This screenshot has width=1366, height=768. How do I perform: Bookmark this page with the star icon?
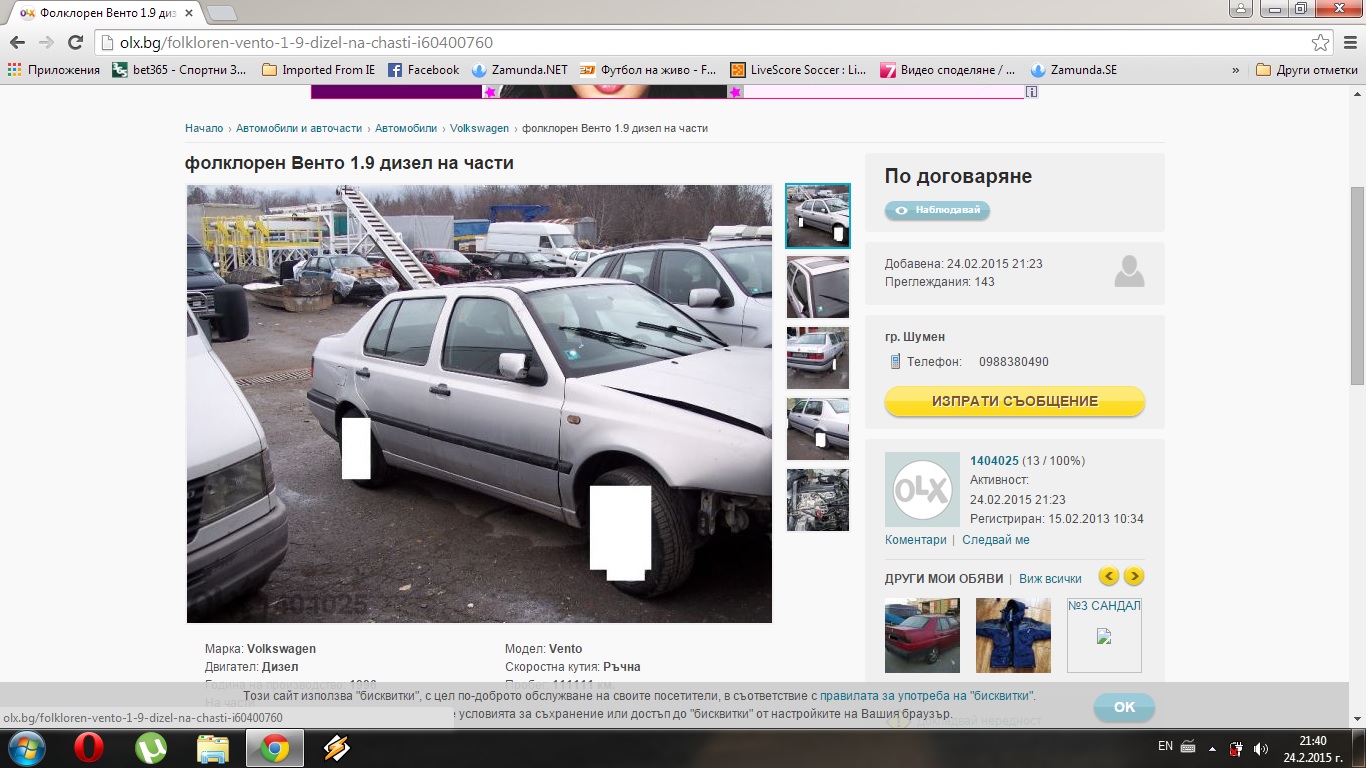(1321, 43)
